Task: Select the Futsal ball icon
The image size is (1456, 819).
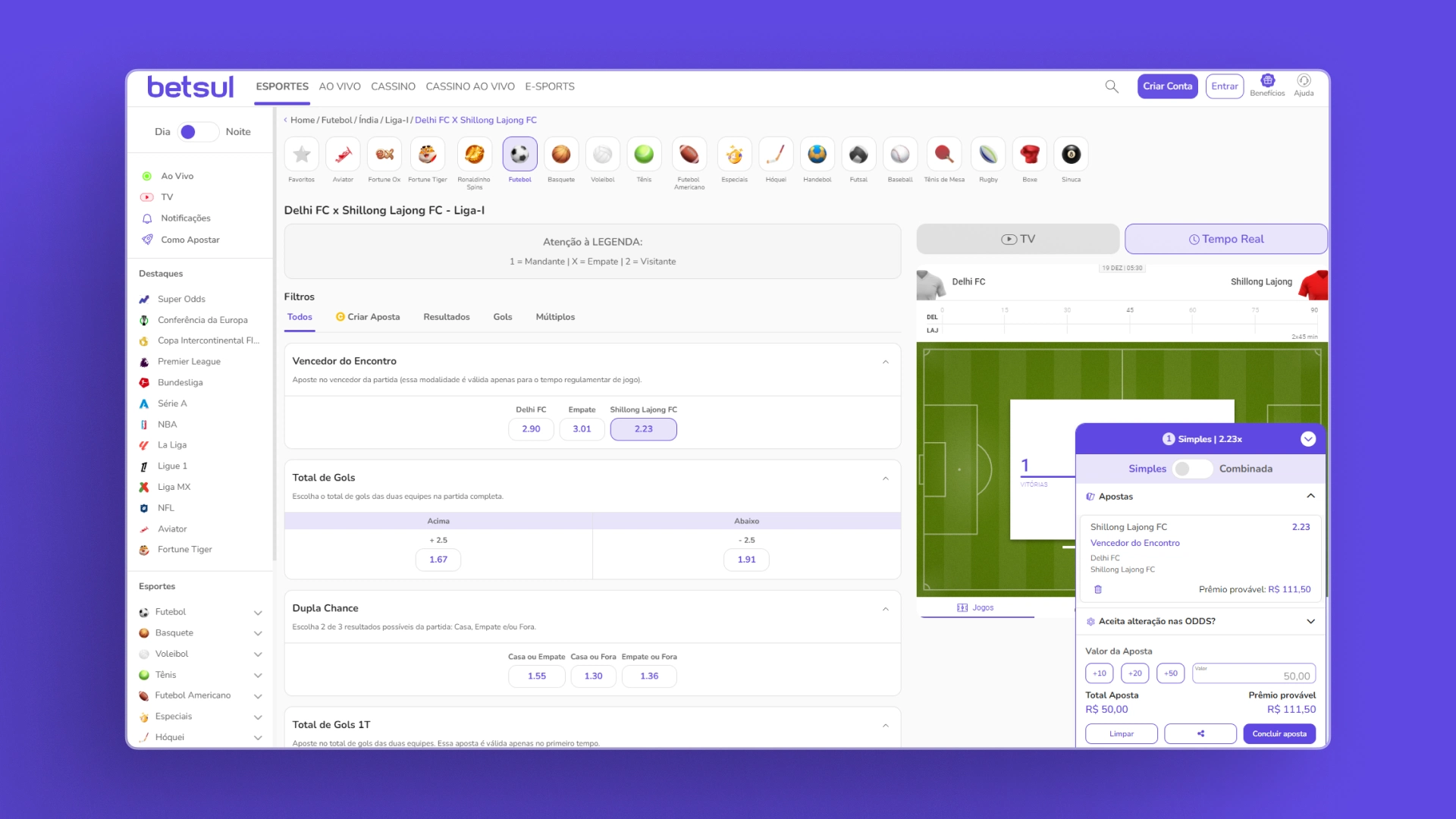Action: click(858, 155)
